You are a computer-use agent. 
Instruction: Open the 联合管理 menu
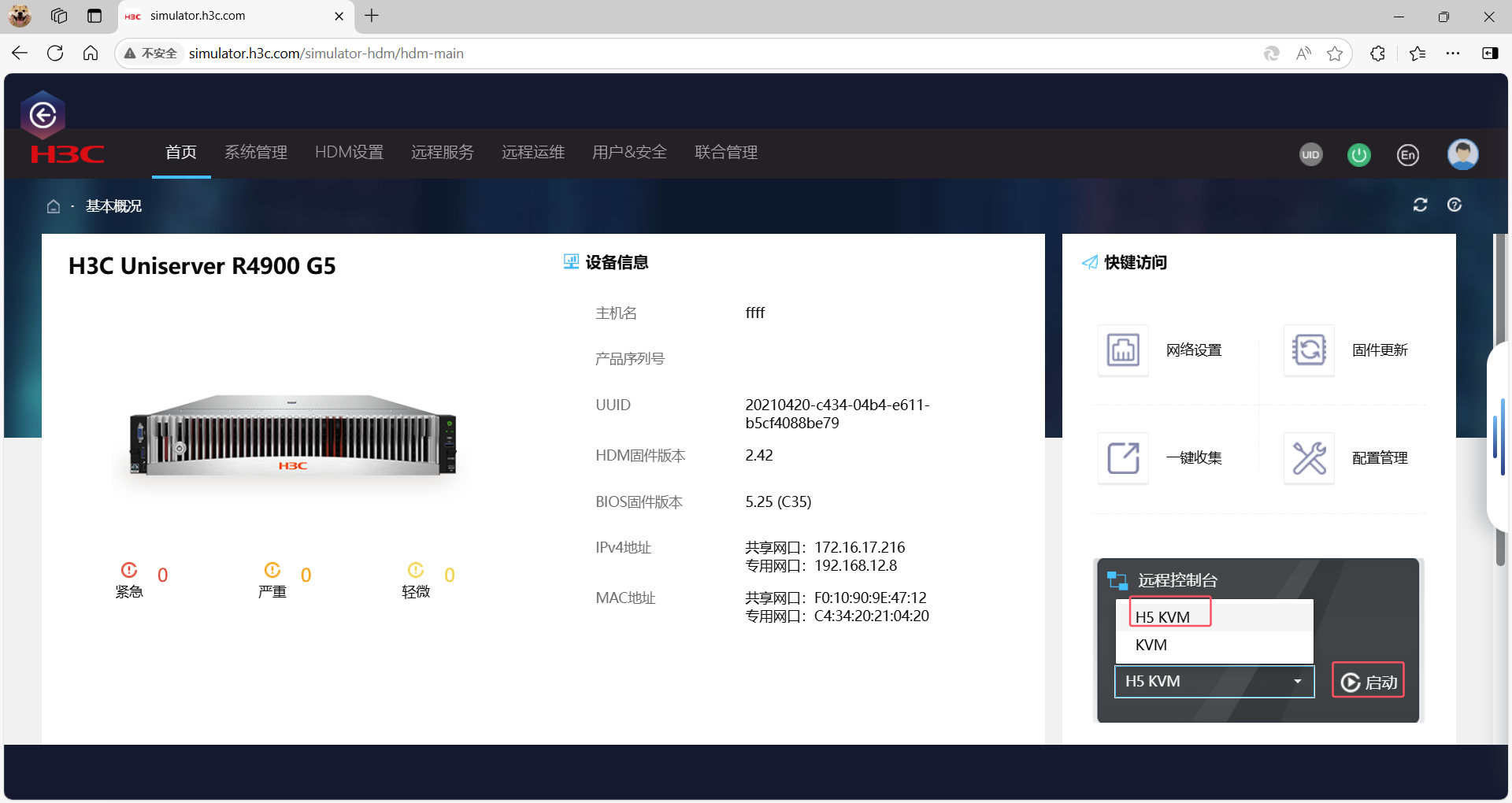726,152
